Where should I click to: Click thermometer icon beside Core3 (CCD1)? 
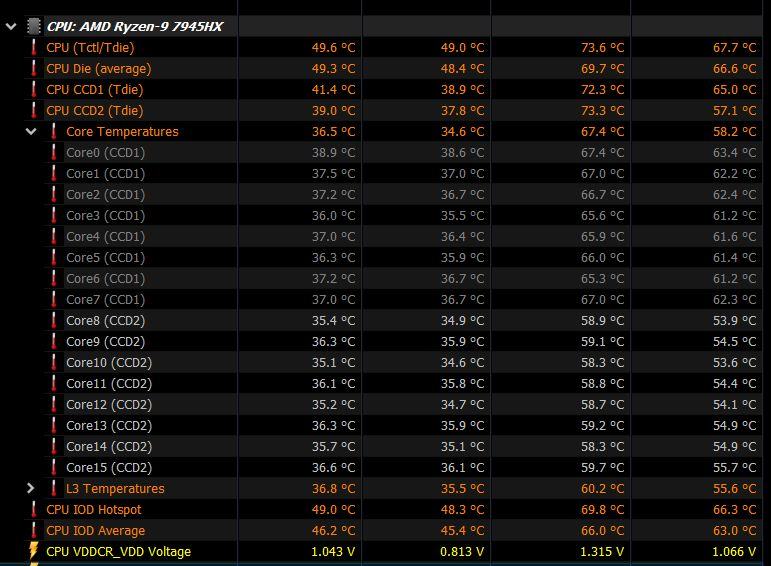click(x=54, y=215)
